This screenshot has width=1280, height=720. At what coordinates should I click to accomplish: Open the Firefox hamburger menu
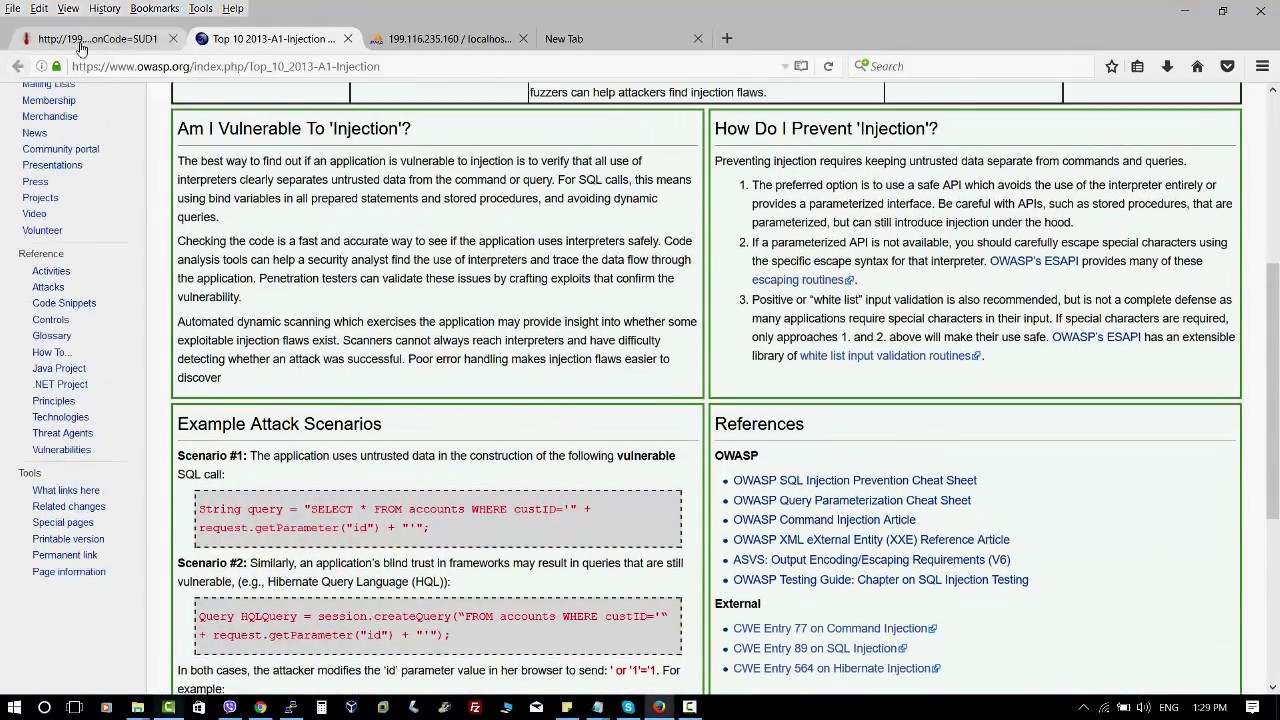(x=1262, y=66)
